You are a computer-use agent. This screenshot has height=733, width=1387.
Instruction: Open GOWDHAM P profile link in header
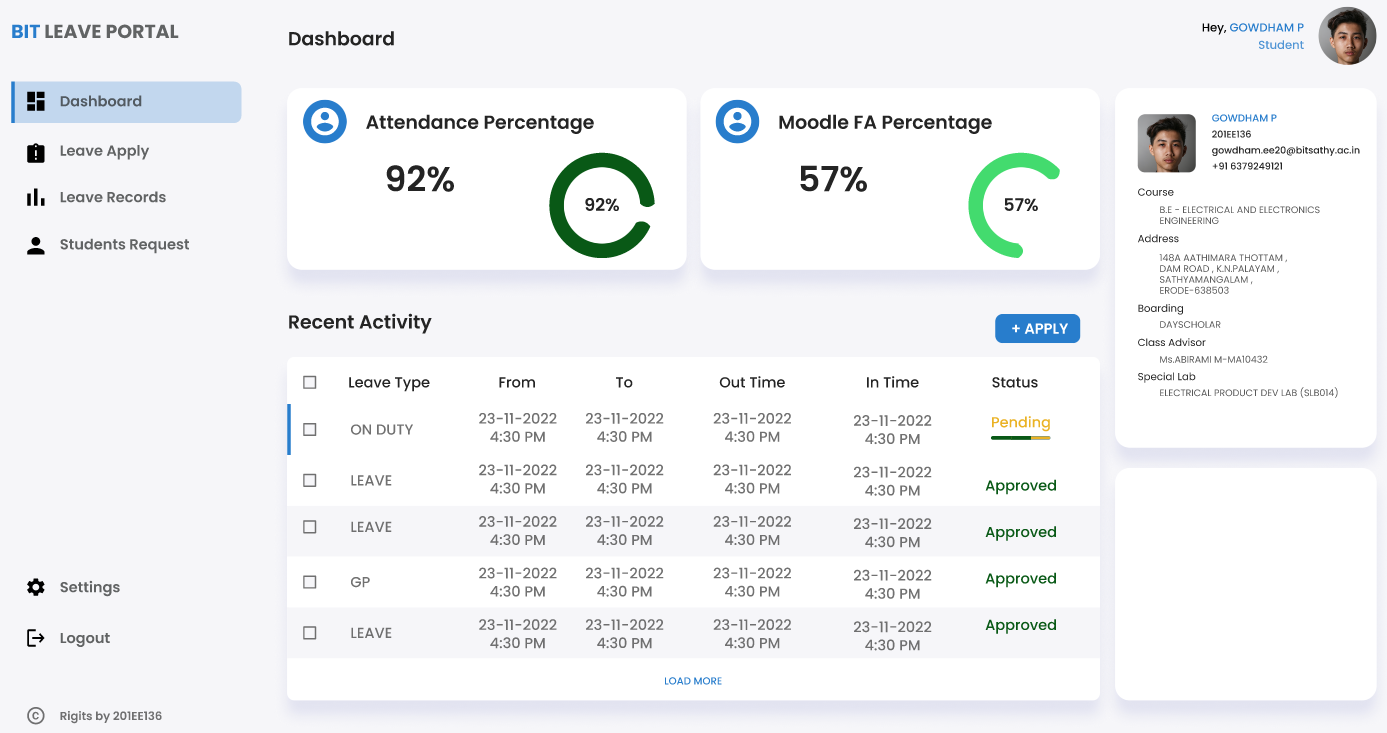[x=1266, y=27]
